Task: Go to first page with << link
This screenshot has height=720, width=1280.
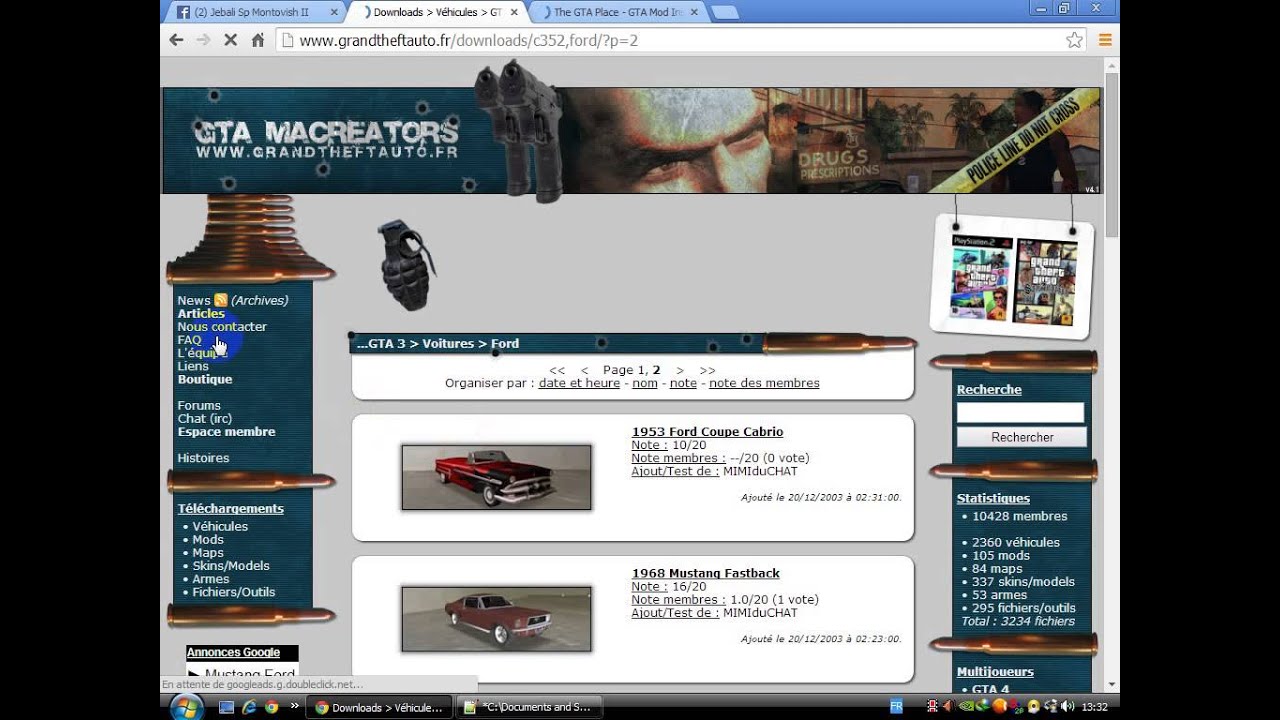Action: click(557, 370)
